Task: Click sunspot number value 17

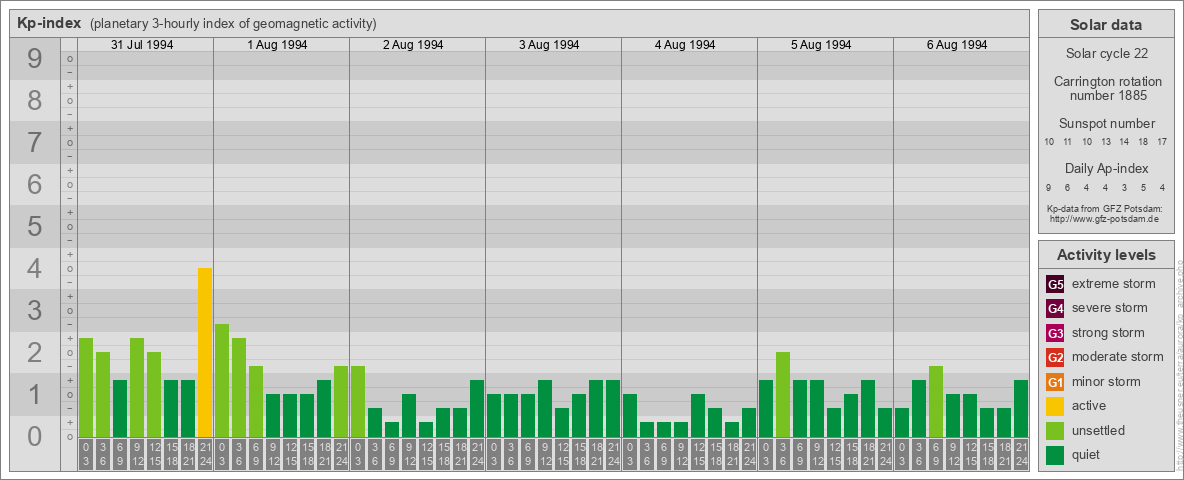Action: pos(1162,142)
